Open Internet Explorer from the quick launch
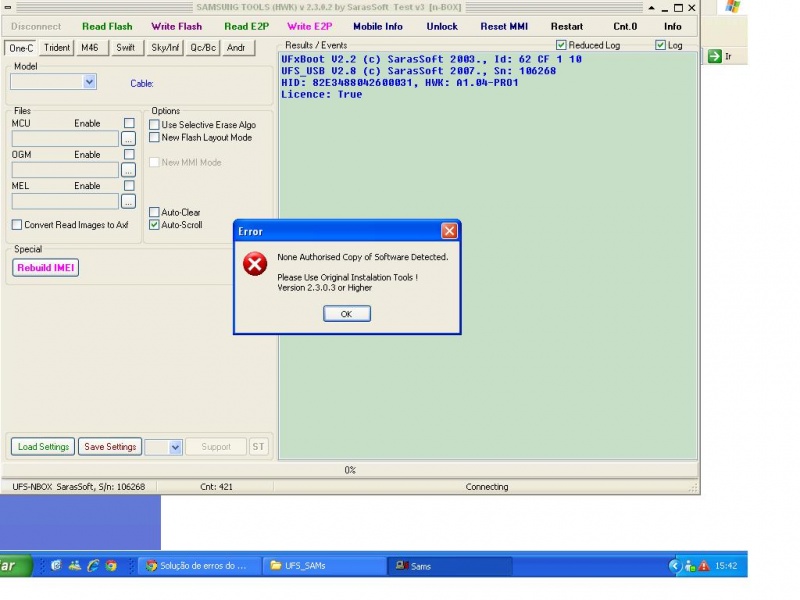 (93, 565)
